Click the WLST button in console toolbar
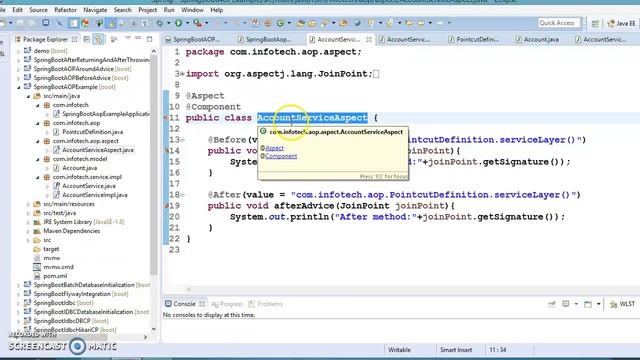Viewport: 640px width, 360px height. coord(622,304)
